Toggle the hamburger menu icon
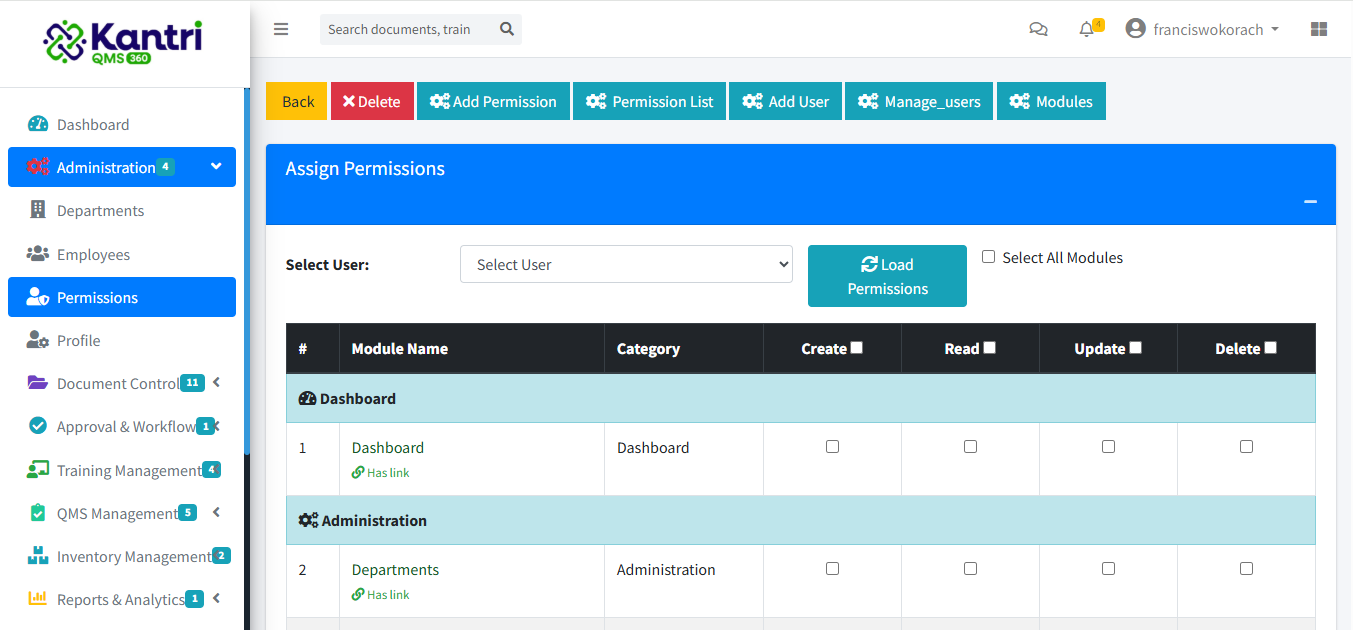This screenshot has width=1353, height=630. click(x=281, y=29)
